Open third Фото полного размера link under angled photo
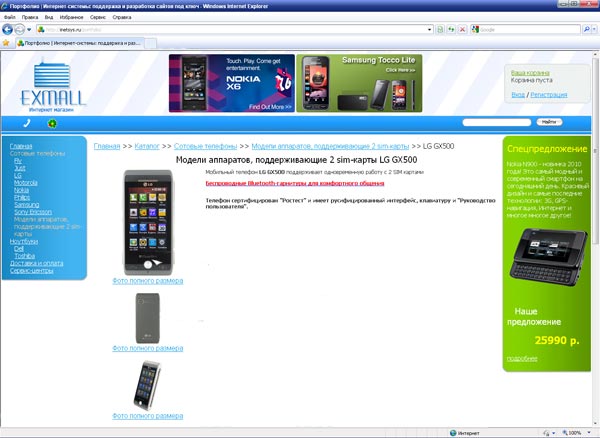600x438 pixels. (x=148, y=416)
